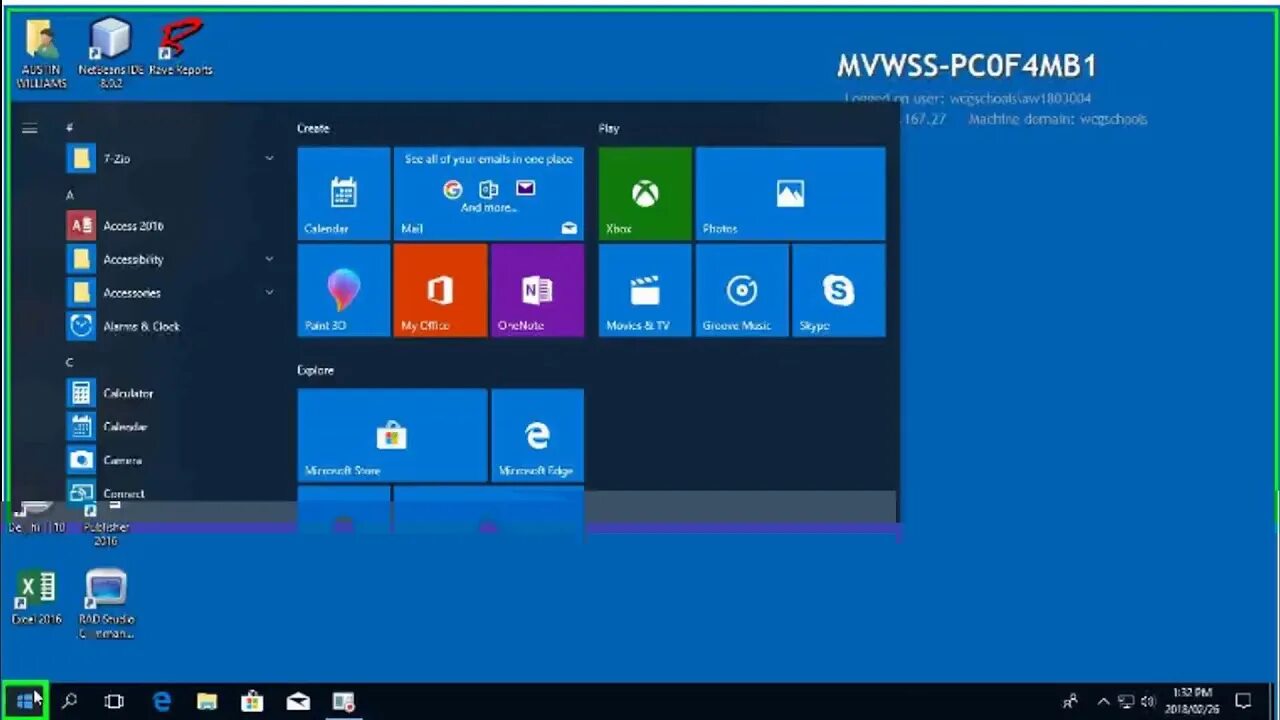This screenshot has width=1280, height=720.
Task: Click the Play group heading
Action: (x=609, y=128)
